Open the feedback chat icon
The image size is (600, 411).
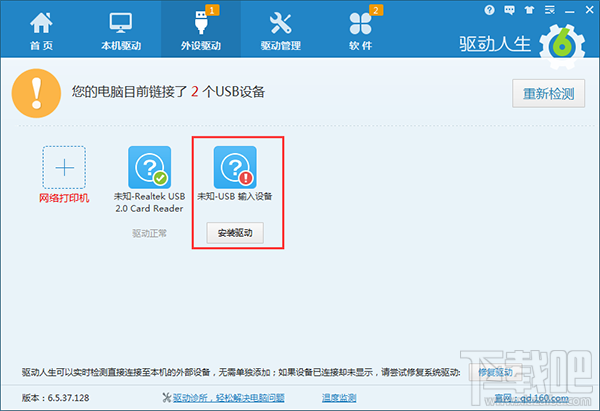click(x=509, y=10)
